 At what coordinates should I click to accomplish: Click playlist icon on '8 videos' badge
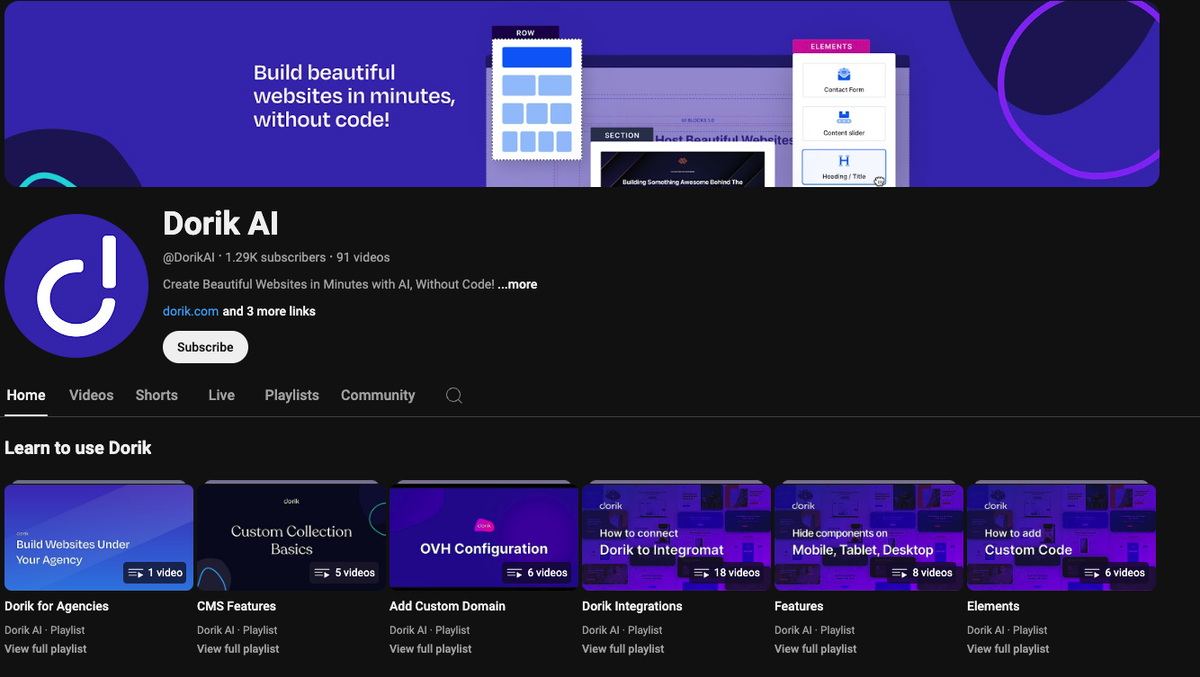[x=900, y=573]
